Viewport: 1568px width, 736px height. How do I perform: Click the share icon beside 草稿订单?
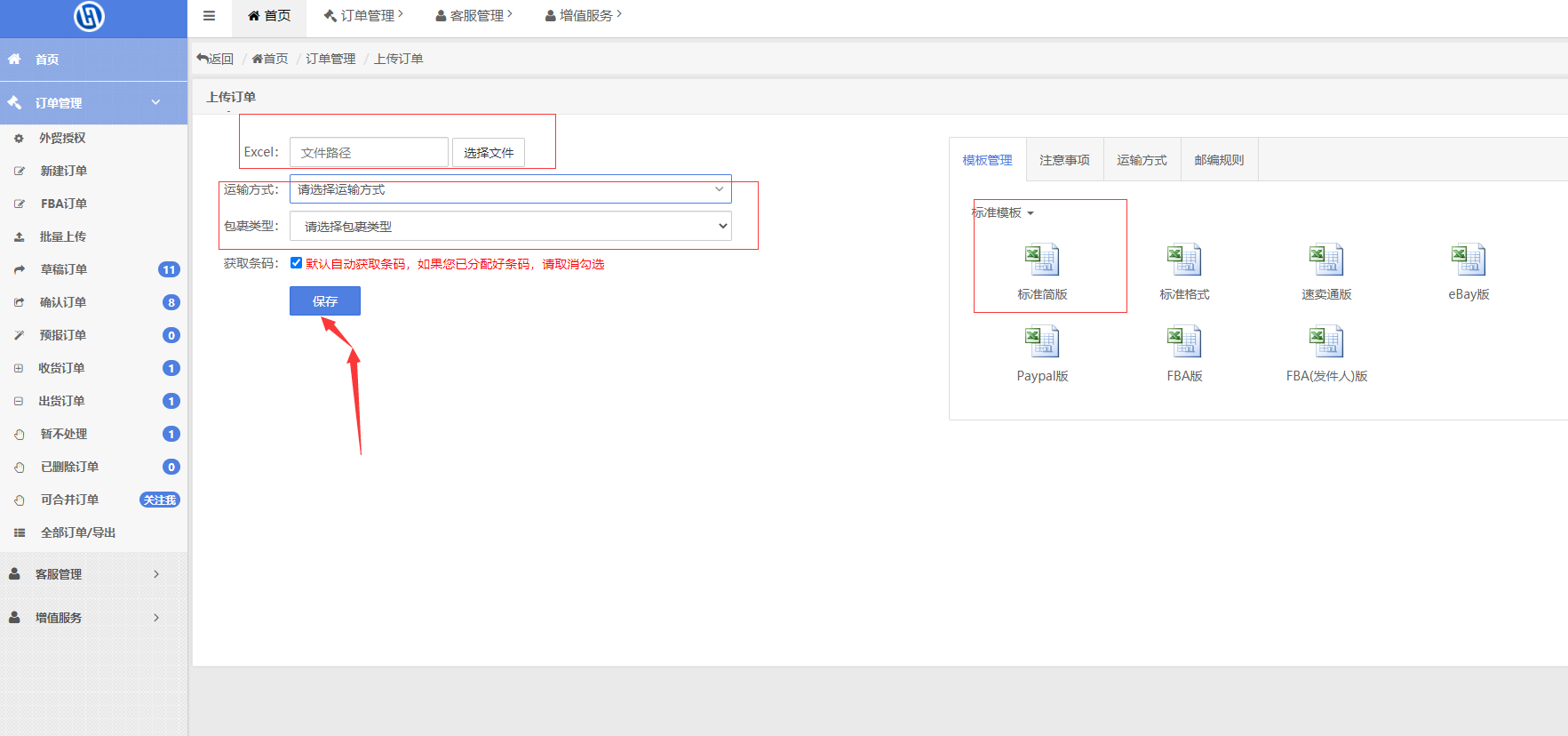click(x=19, y=269)
